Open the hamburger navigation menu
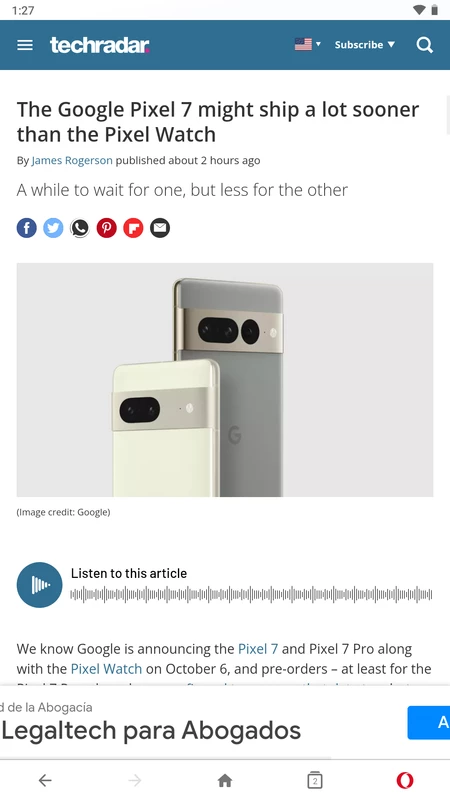This screenshot has height=800, width=450. click(x=24, y=45)
